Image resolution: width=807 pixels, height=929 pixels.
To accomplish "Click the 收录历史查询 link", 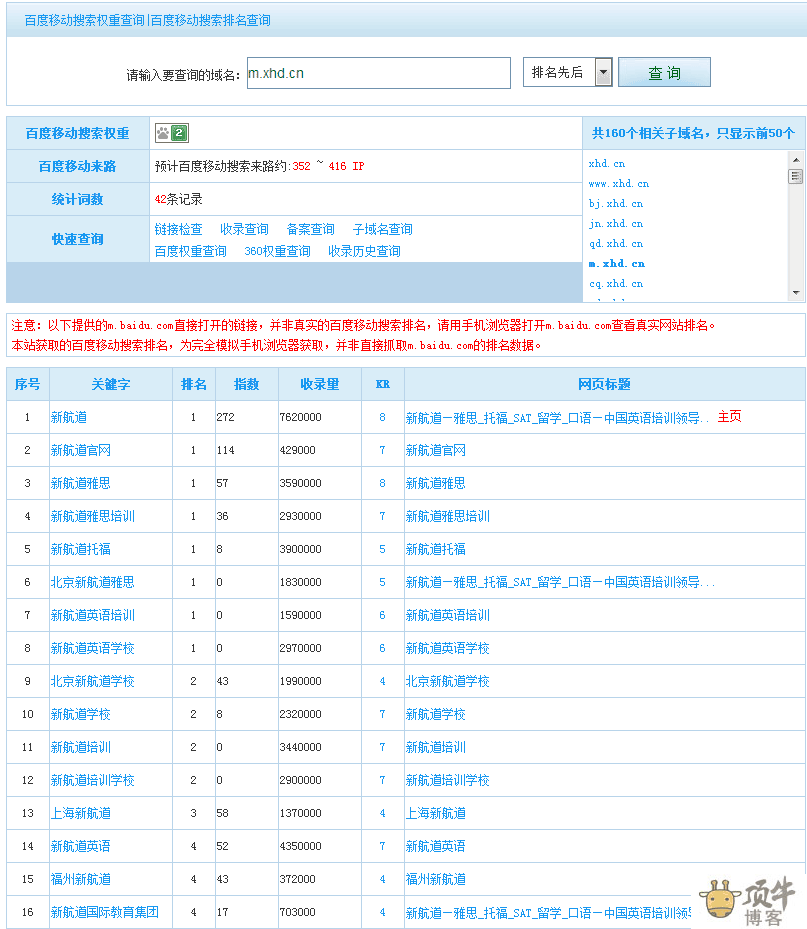I will click(364, 251).
